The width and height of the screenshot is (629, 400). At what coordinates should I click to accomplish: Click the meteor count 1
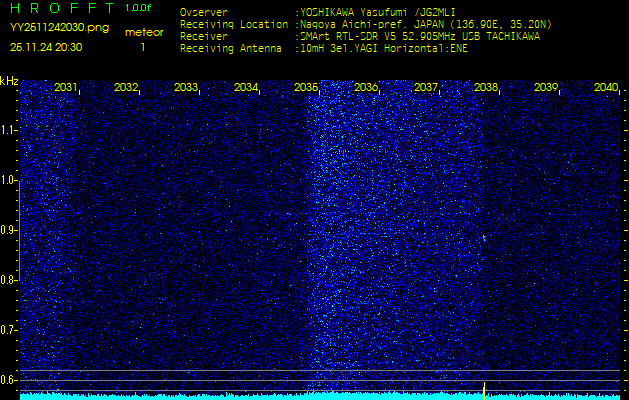[143, 47]
